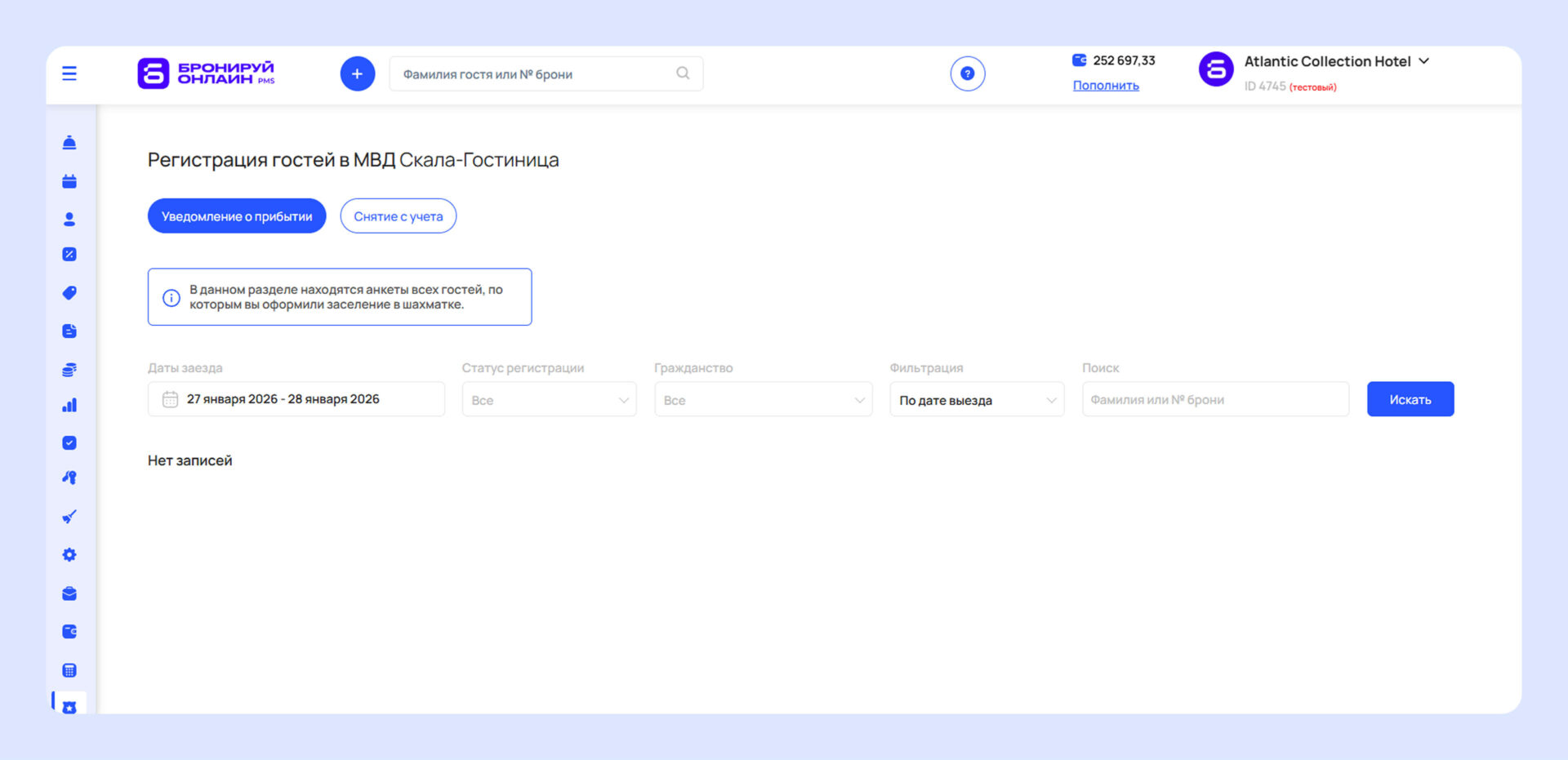The width and height of the screenshot is (1568, 760).
Task: Select the Уведомление о прибытии tab
Action: click(x=237, y=216)
